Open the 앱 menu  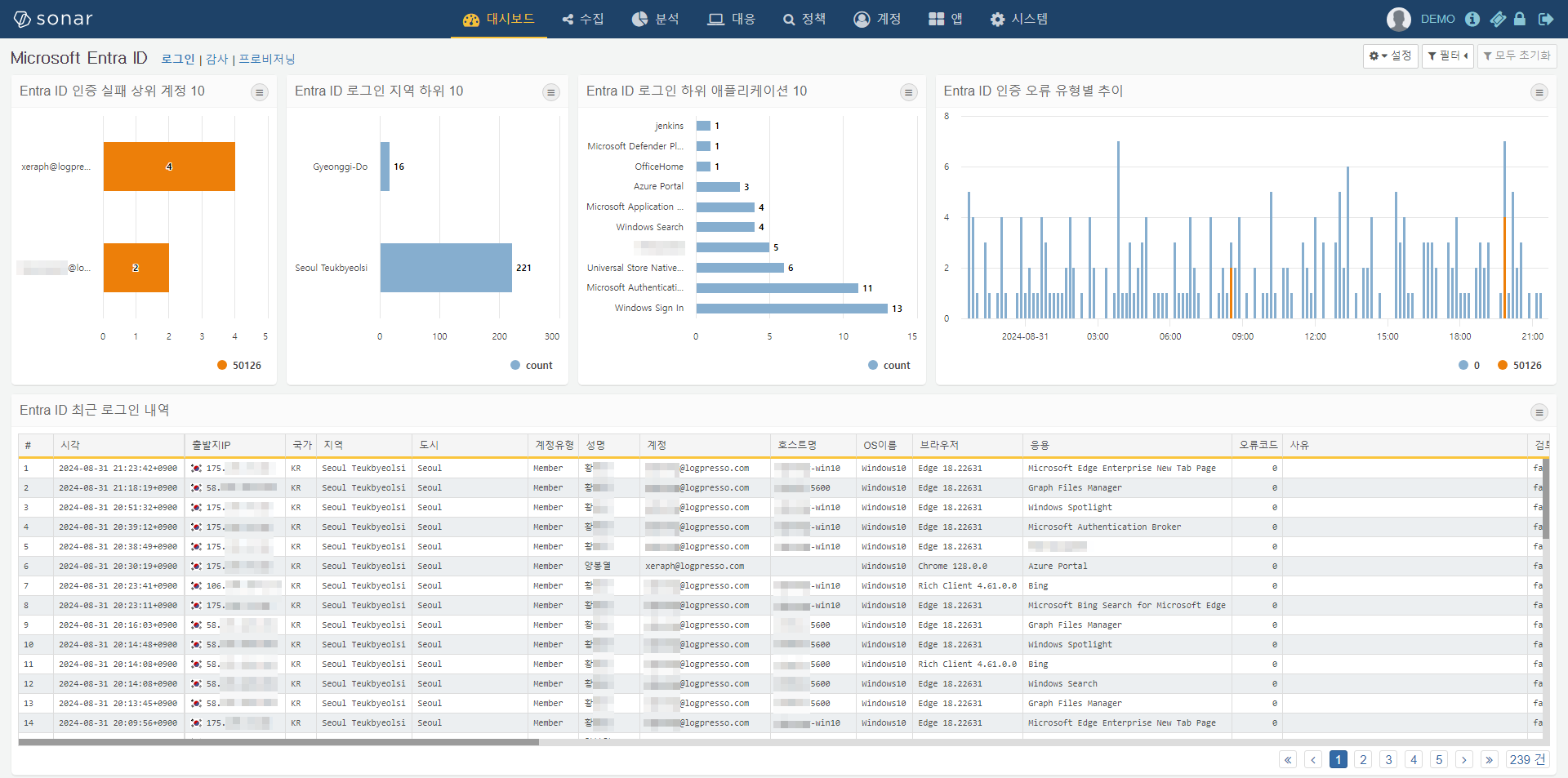pos(946,19)
